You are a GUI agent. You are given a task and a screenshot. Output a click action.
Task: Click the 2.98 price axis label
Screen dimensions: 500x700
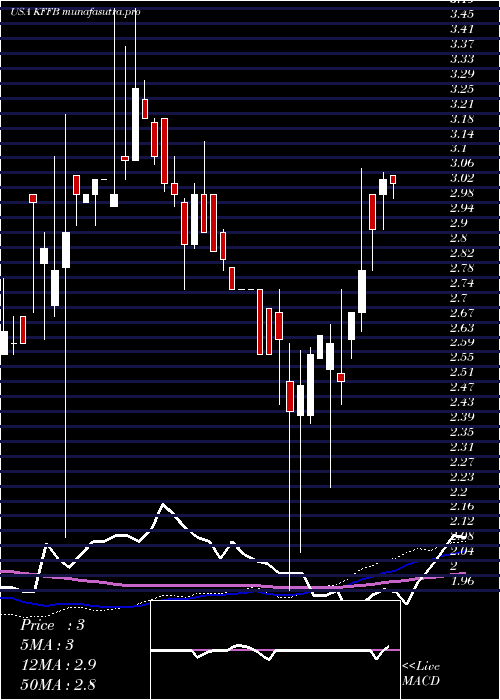[462, 193]
